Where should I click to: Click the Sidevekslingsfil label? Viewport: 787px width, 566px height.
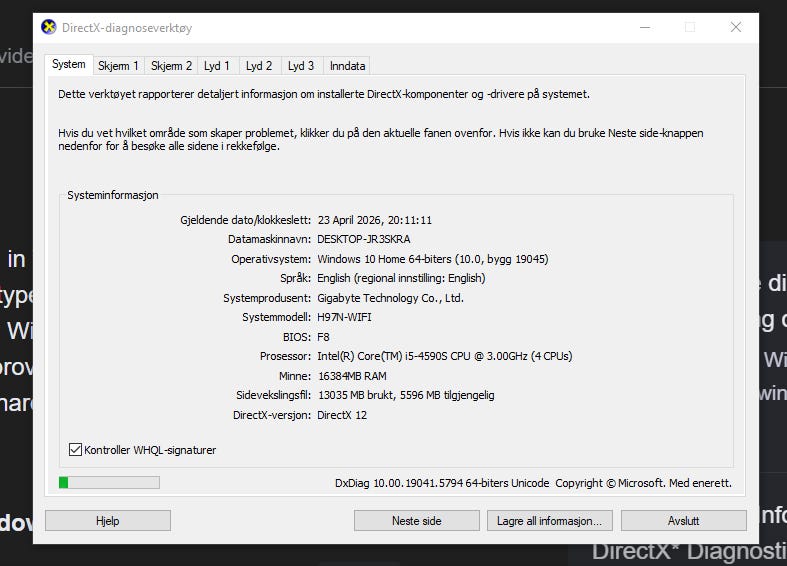274,395
